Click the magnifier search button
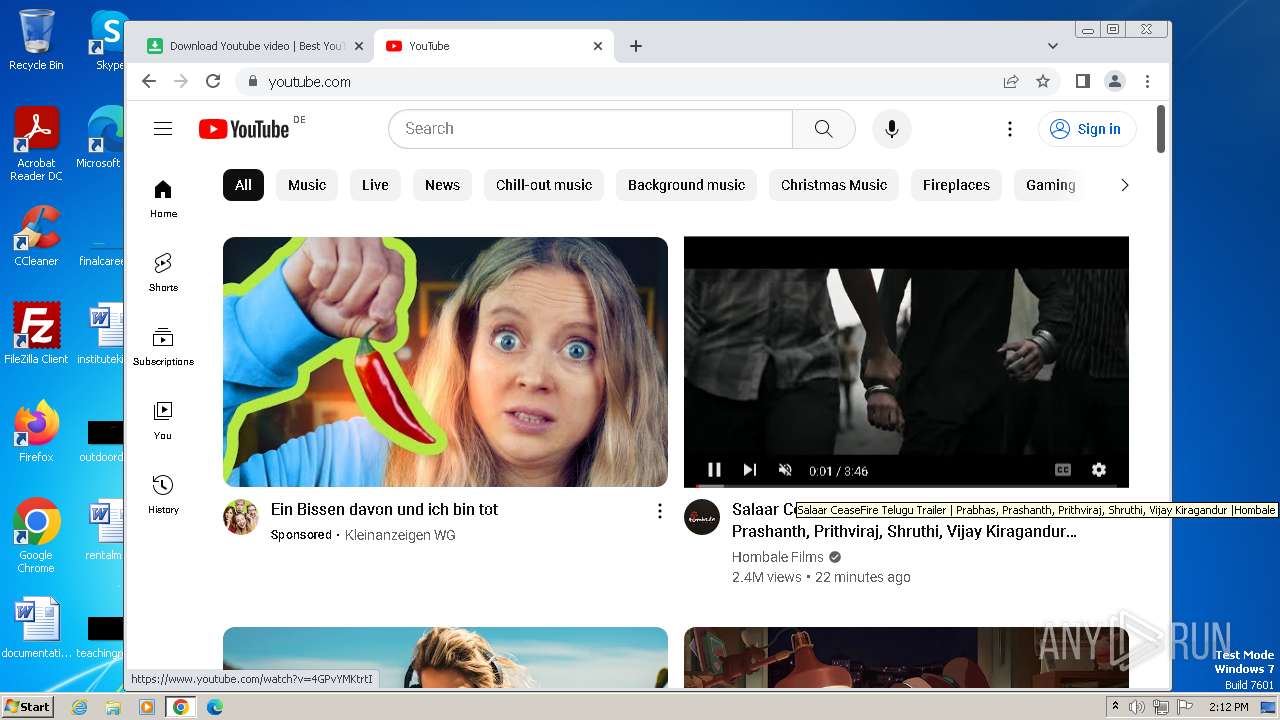1280x720 pixels. (823, 128)
